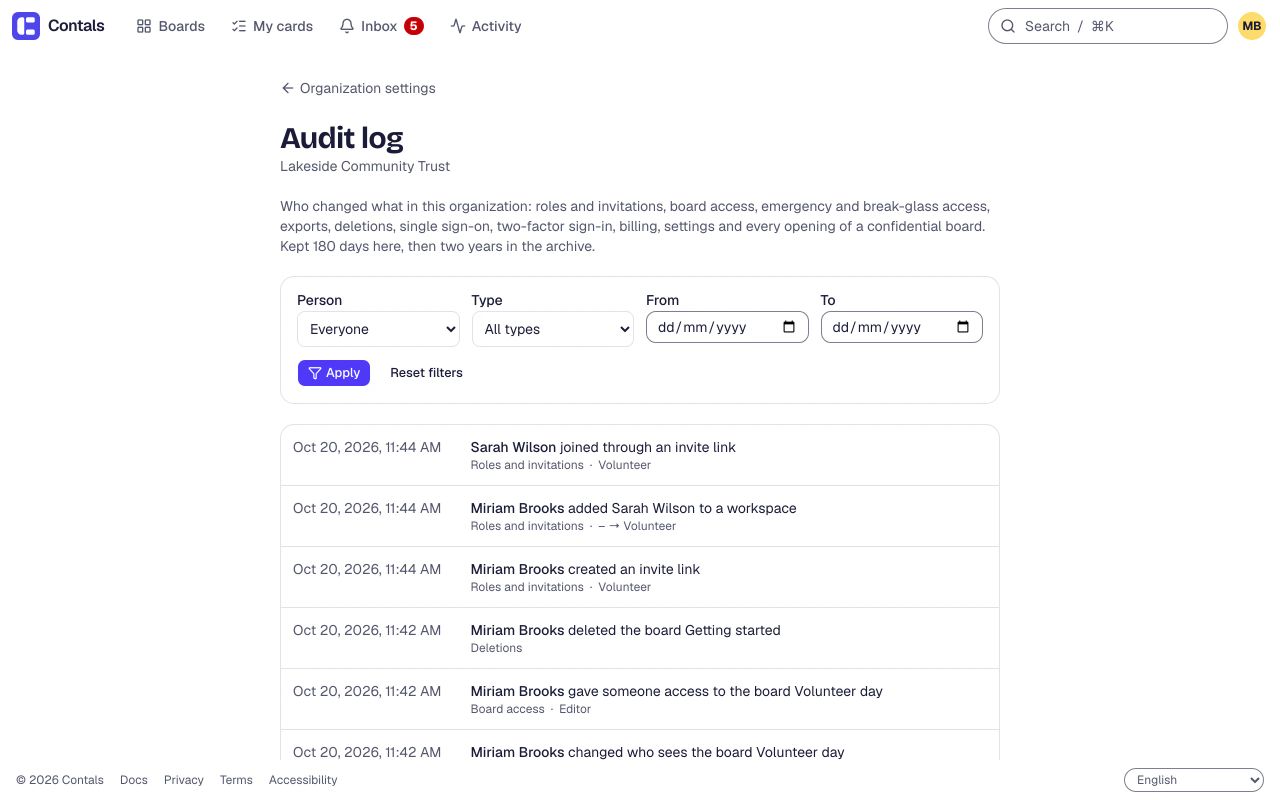
Task: Open the Person filter dropdown
Action: [x=378, y=329]
